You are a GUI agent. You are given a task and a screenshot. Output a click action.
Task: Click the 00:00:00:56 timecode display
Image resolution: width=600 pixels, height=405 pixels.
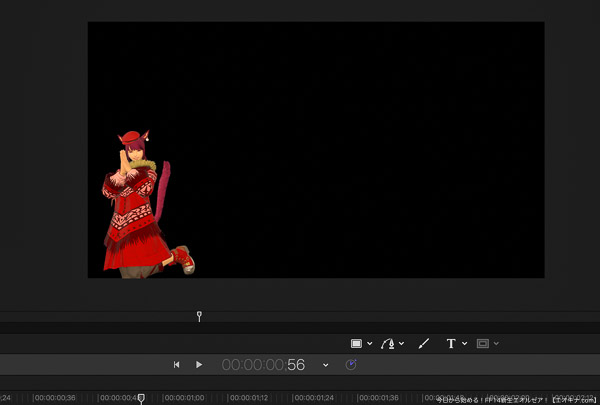263,365
